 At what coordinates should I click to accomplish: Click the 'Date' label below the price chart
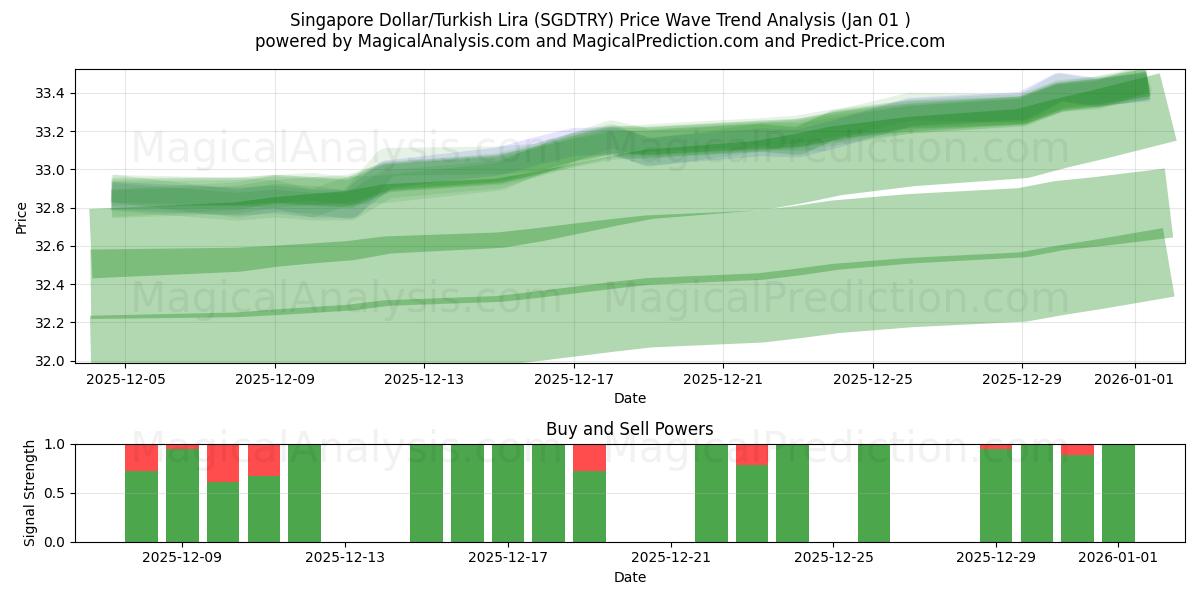(x=629, y=398)
